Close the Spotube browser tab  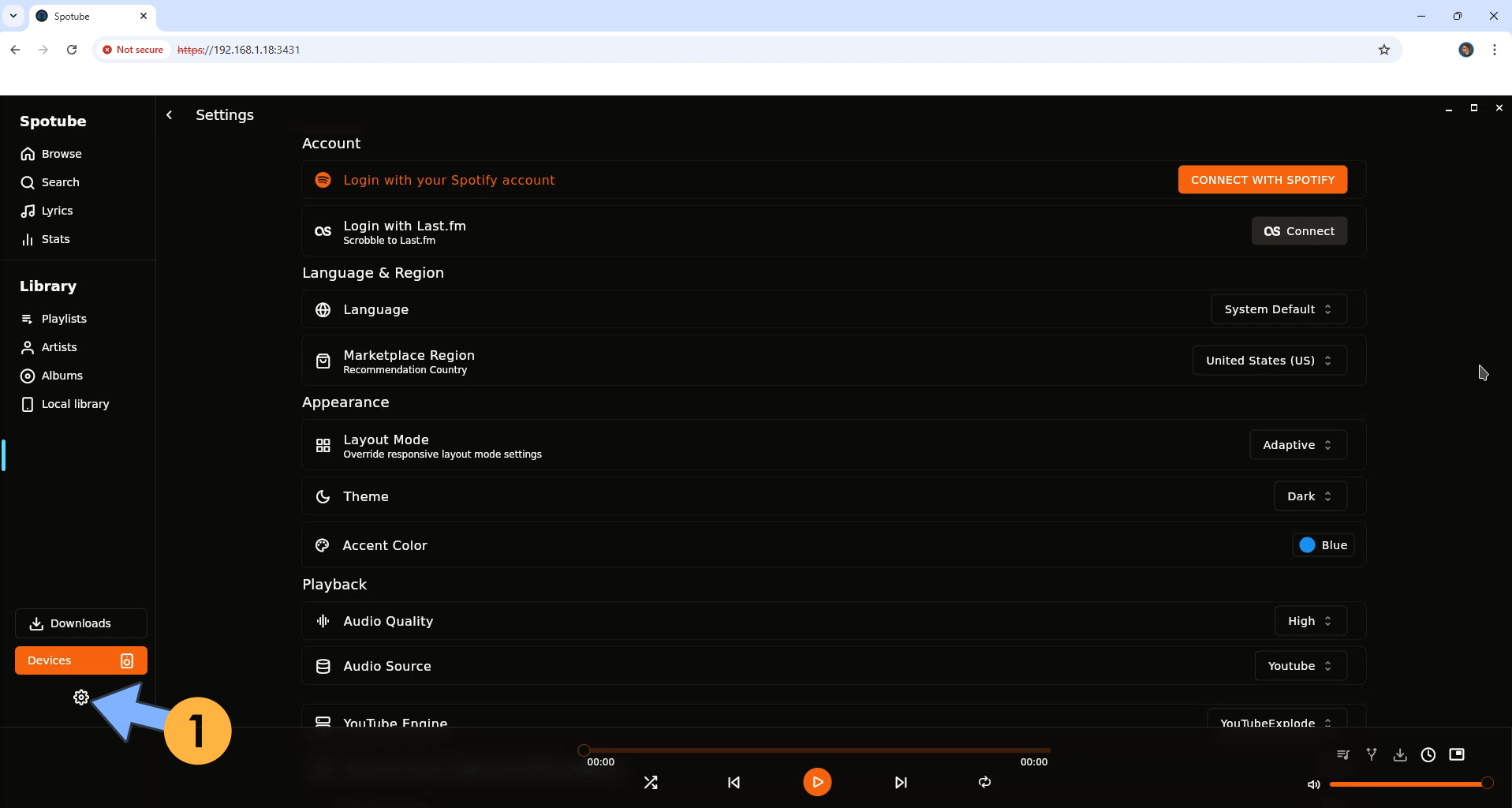pyautogui.click(x=144, y=16)
